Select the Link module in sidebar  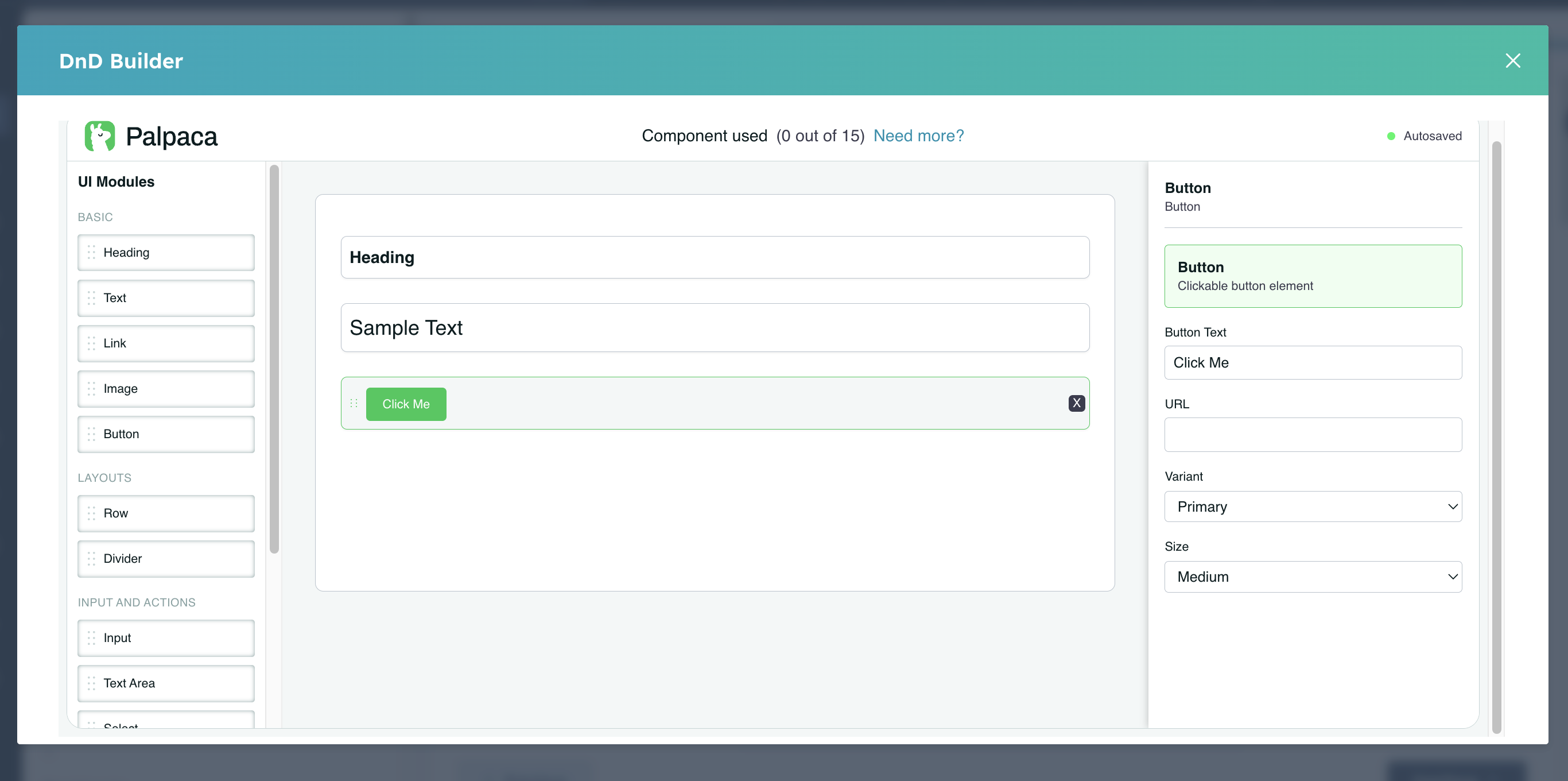click(165, 343)
